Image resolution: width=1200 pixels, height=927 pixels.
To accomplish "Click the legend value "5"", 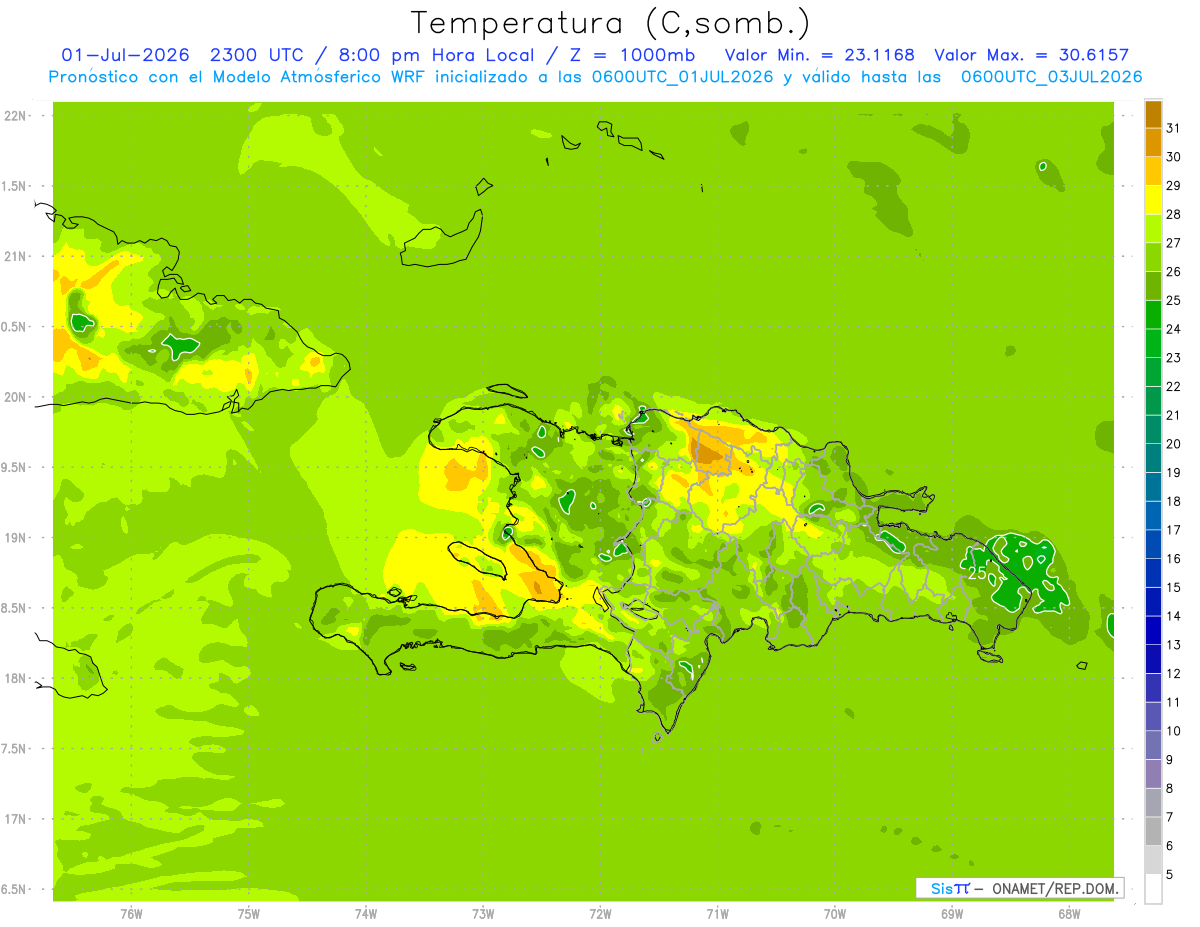I will click(x=1169, y=875).
